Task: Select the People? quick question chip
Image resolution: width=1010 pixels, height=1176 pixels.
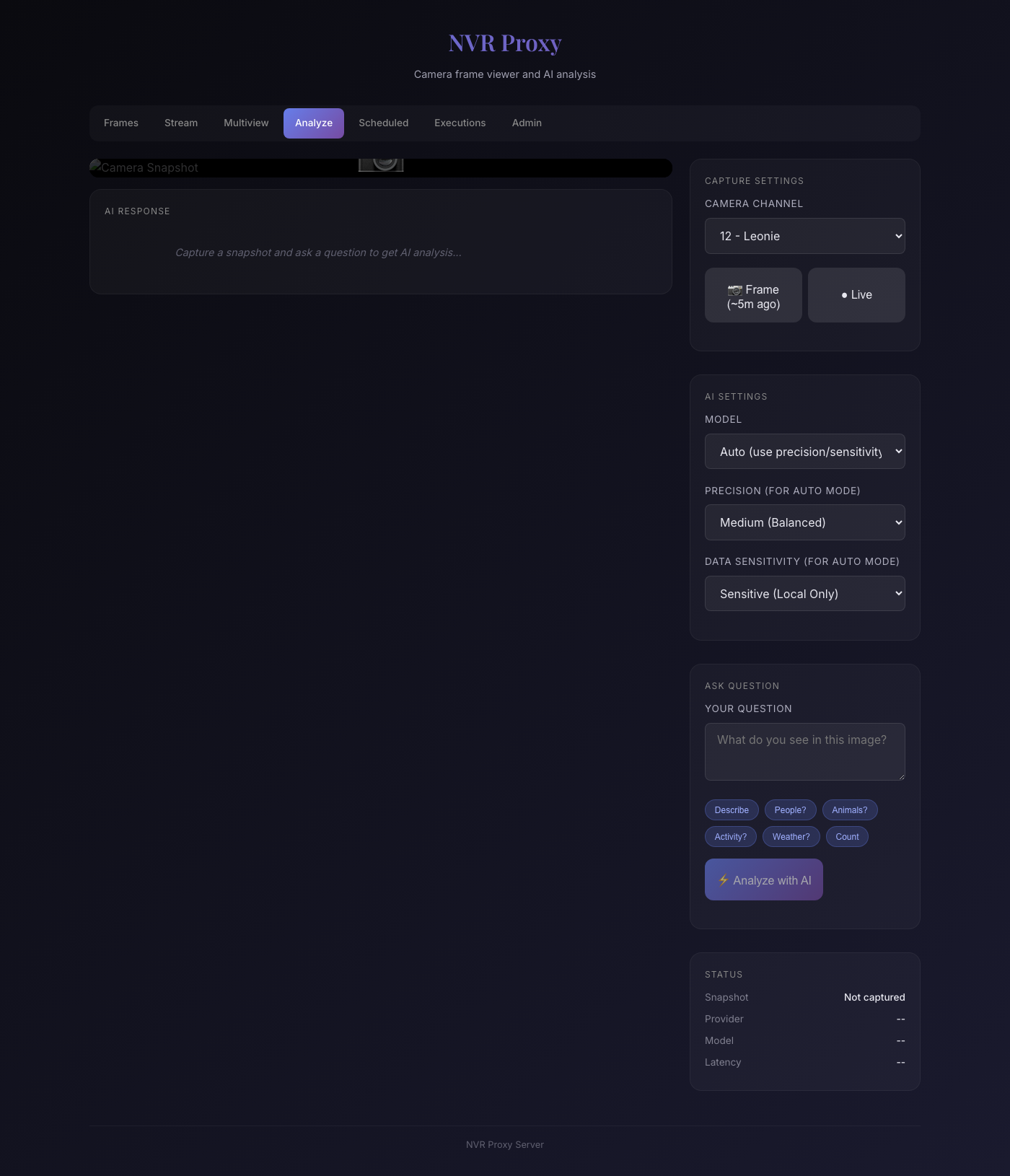Action: pyautogui.click(x=790, y=810)
